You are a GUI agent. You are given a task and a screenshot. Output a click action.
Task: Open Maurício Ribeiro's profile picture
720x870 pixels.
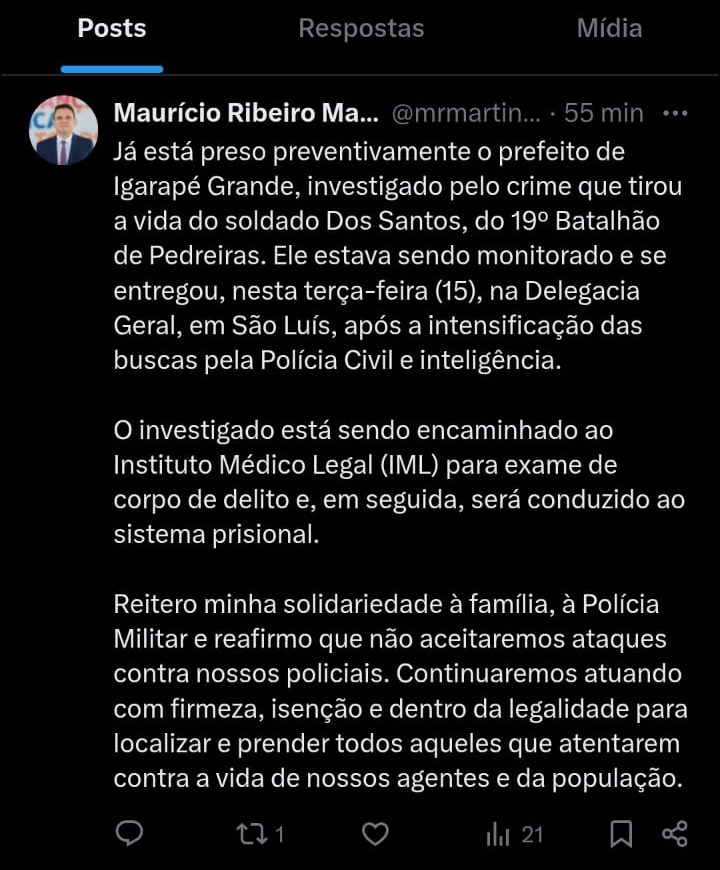coord(64,131)
